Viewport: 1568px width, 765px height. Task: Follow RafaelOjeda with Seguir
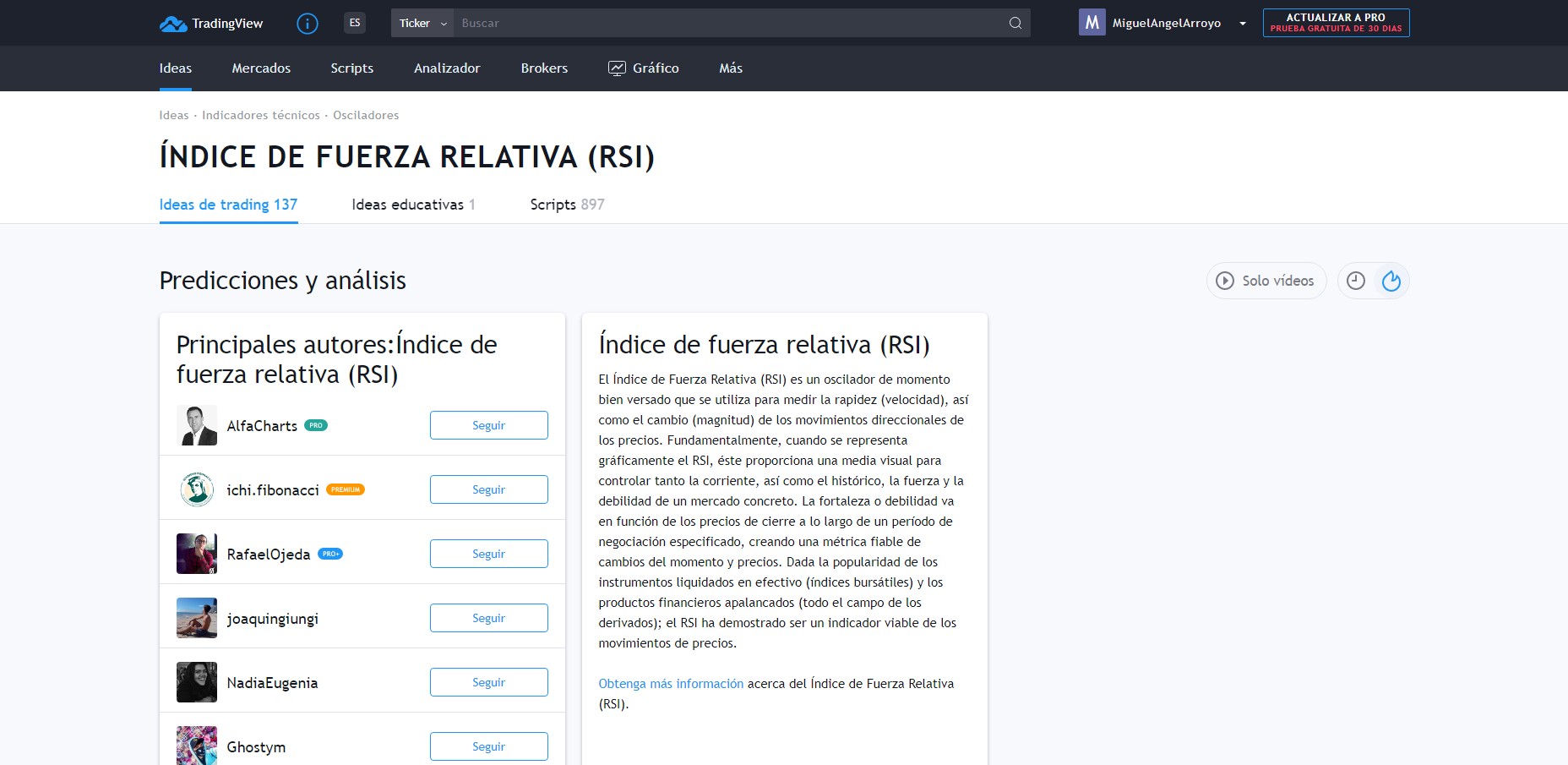[488, 554]
